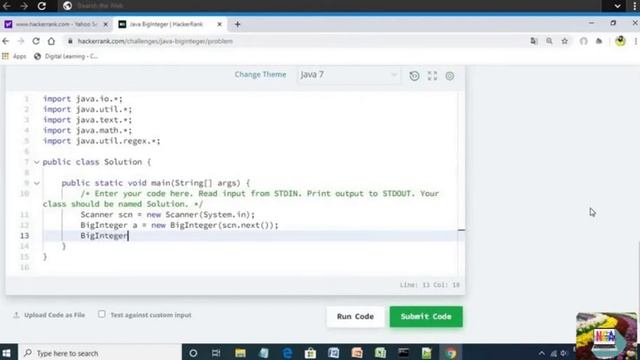Viewport: 640px width, 360px height.
Task: Open PowerPoint from the taskbar
Action: [357, 353]
